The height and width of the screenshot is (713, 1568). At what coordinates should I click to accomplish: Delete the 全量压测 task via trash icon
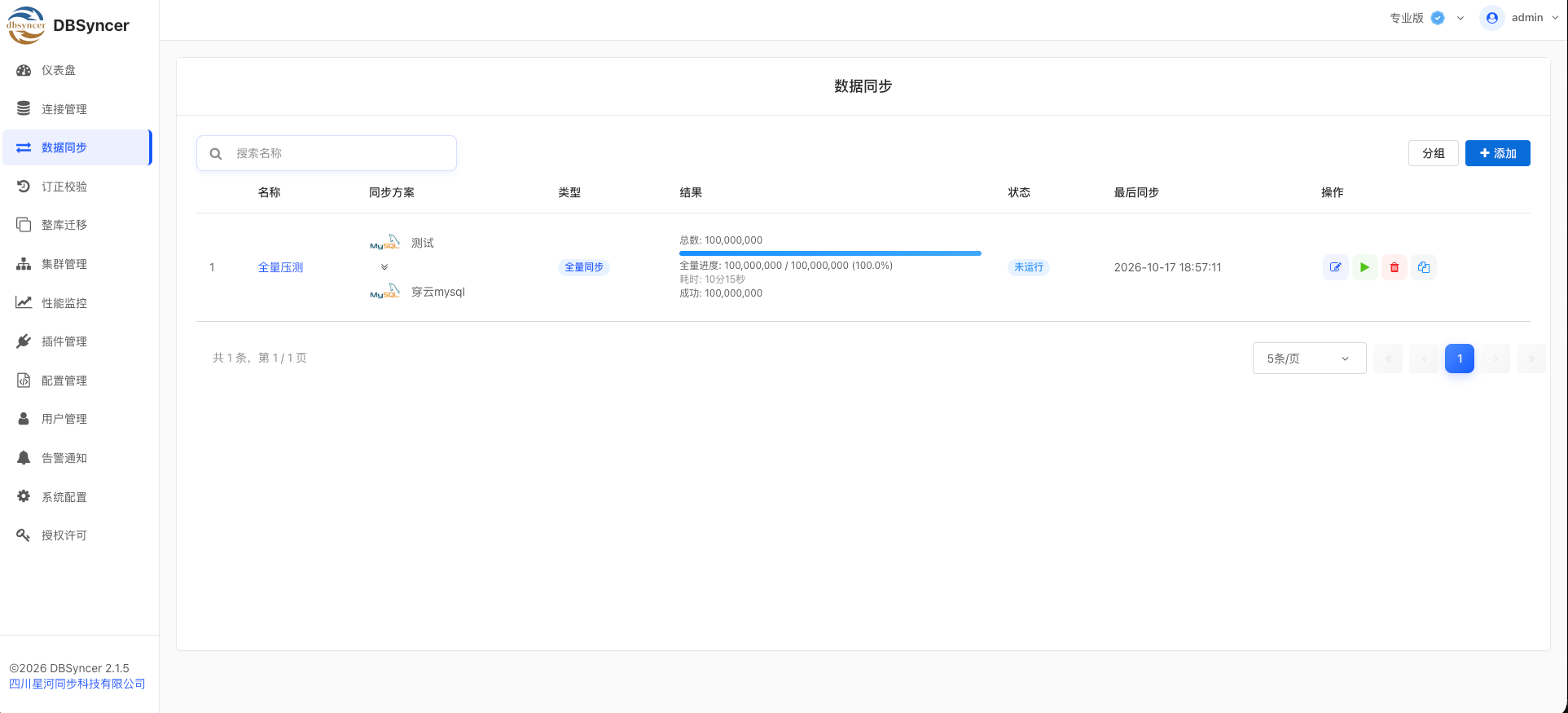[1395, 267]
